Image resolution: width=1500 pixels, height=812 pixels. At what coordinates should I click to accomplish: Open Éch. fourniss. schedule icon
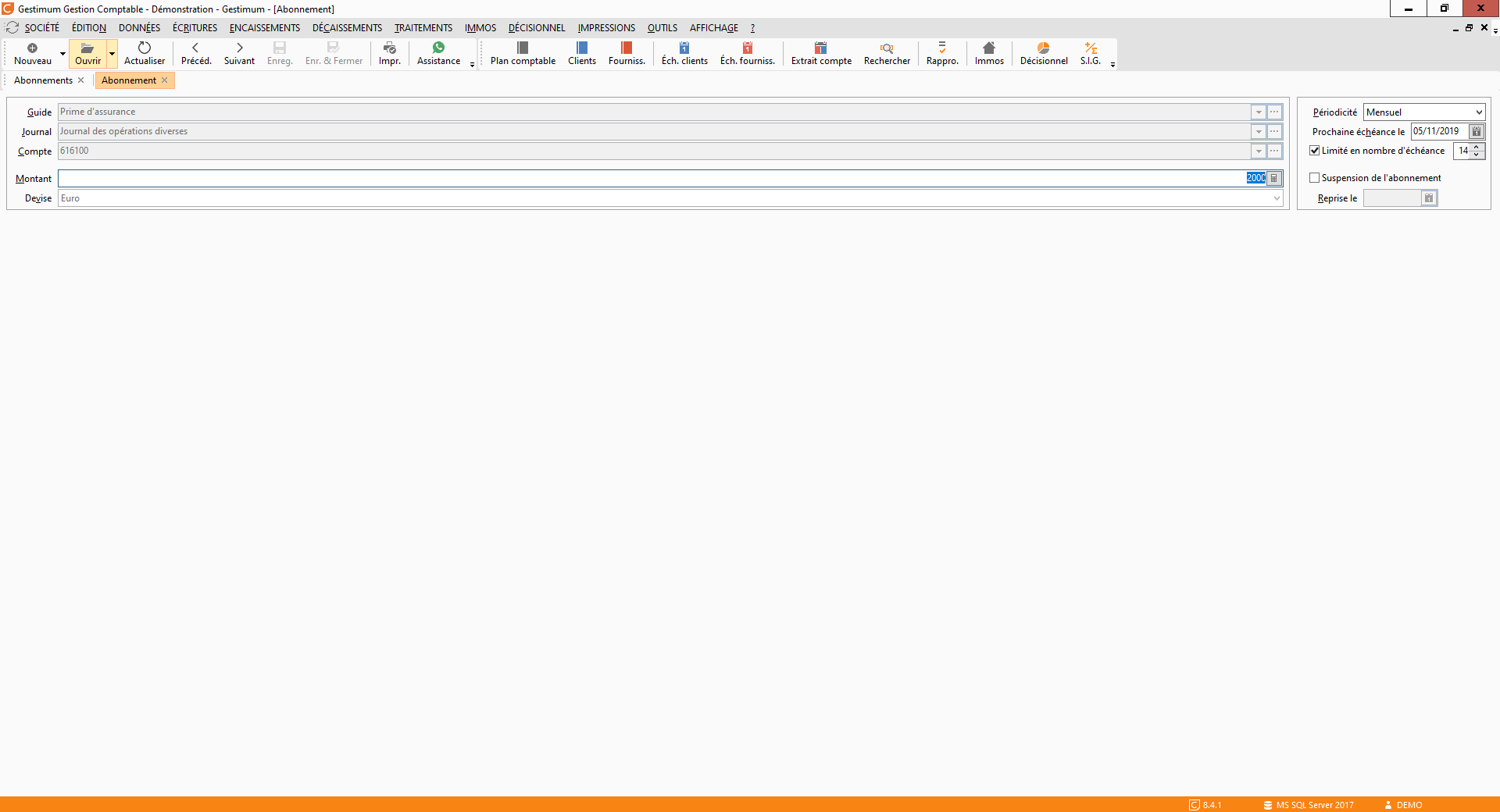(x=748, y=48)
